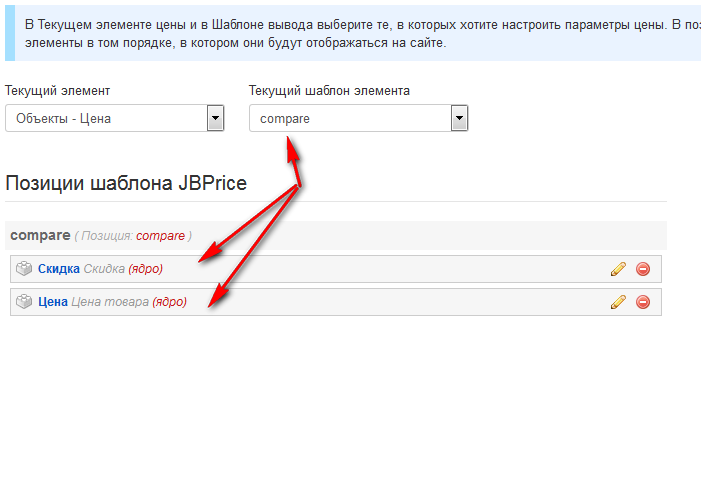Remove the Цена element via red icon
The width and height of the screenshot is (701, 503).
(x=643, y=302)
